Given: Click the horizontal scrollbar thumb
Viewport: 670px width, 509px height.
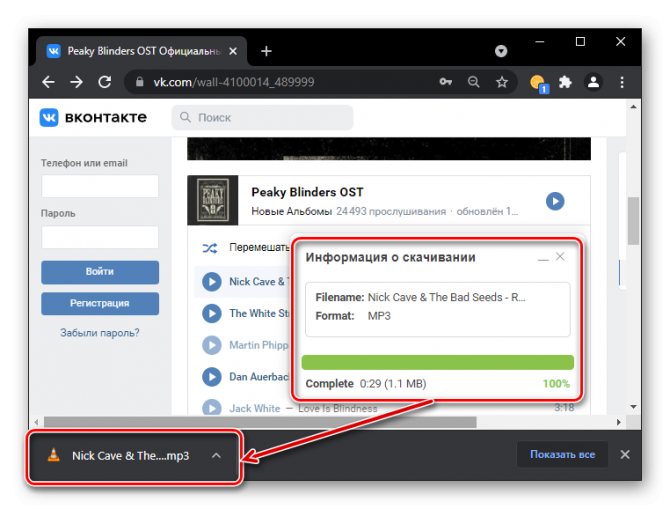Looking at the screenshot, I should (x=260, y=422).
